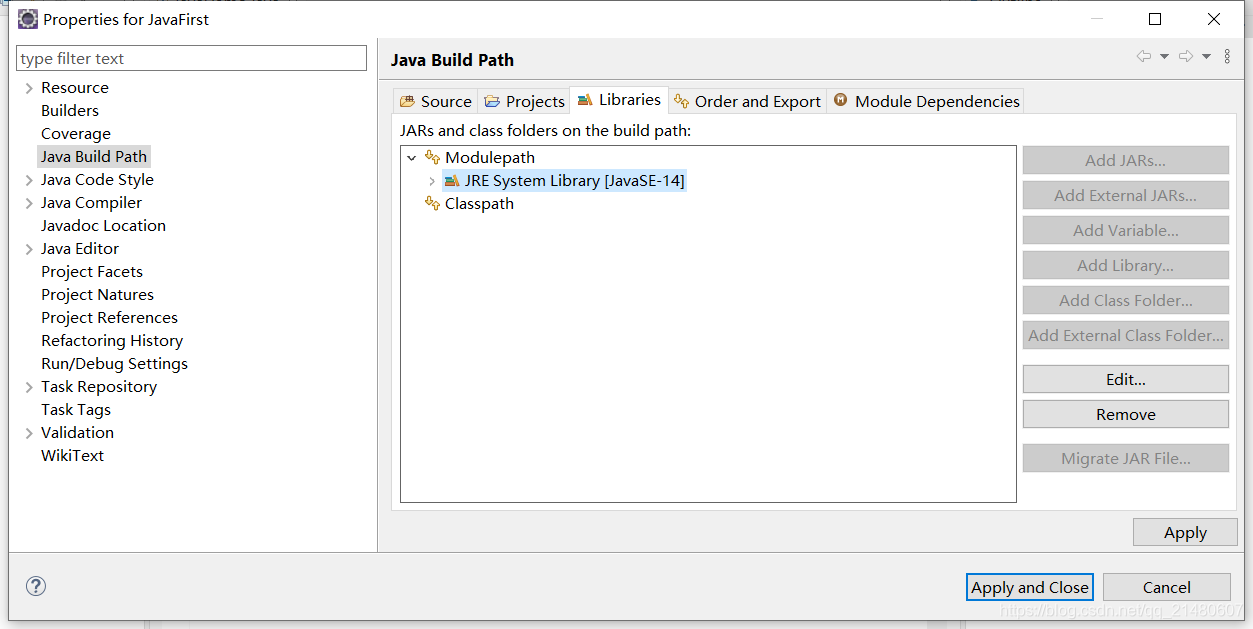Click the Projects tab folder icon
The height and width of the screenshot is (629, 1253).
(x=492, y=101)
